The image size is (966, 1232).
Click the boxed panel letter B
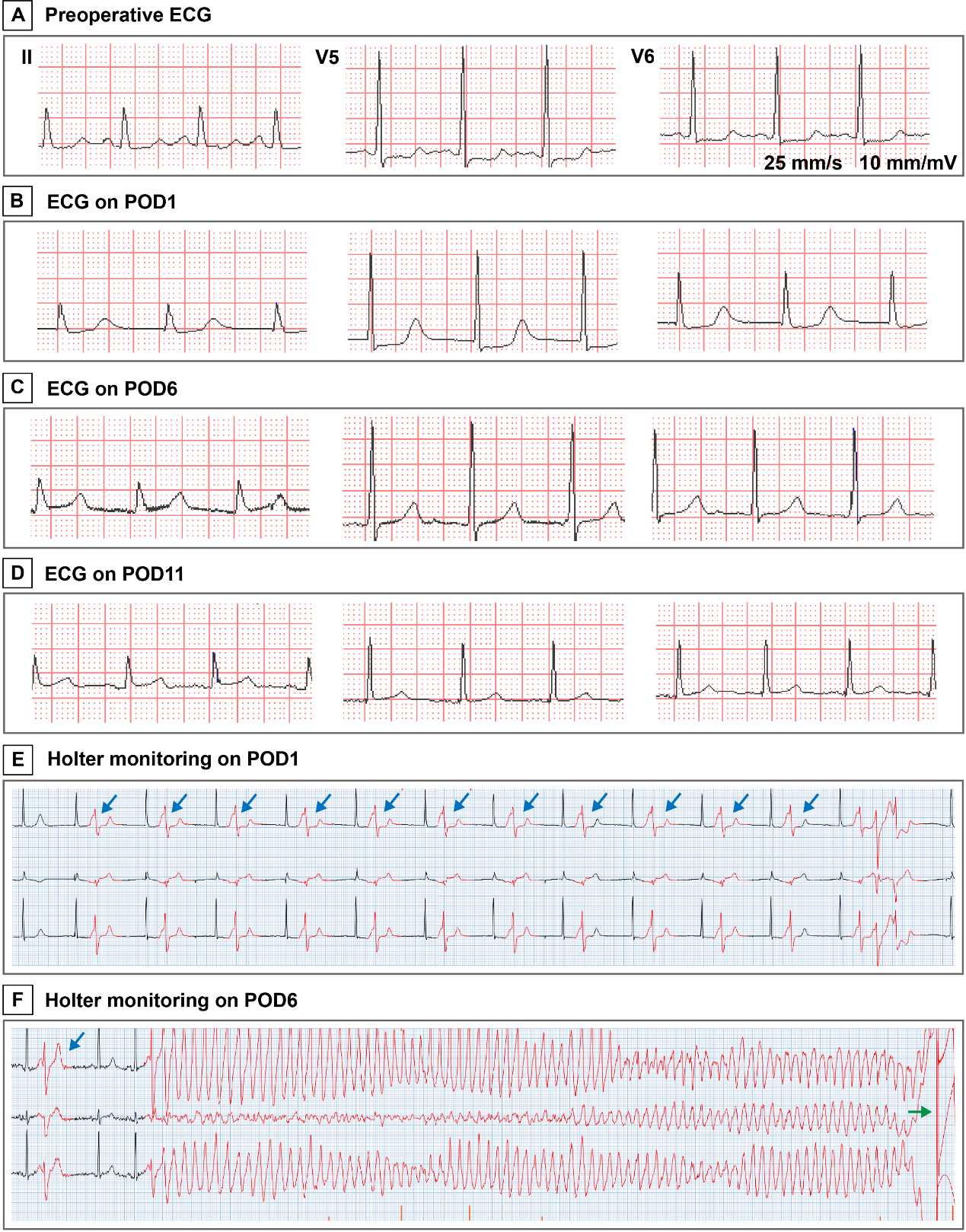click(18, 202)
